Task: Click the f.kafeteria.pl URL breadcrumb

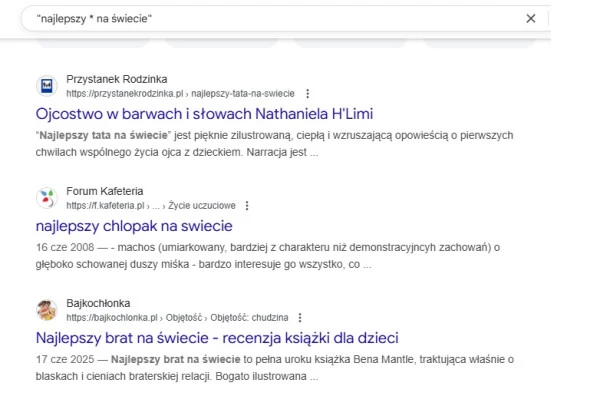Action: point(151,206)
